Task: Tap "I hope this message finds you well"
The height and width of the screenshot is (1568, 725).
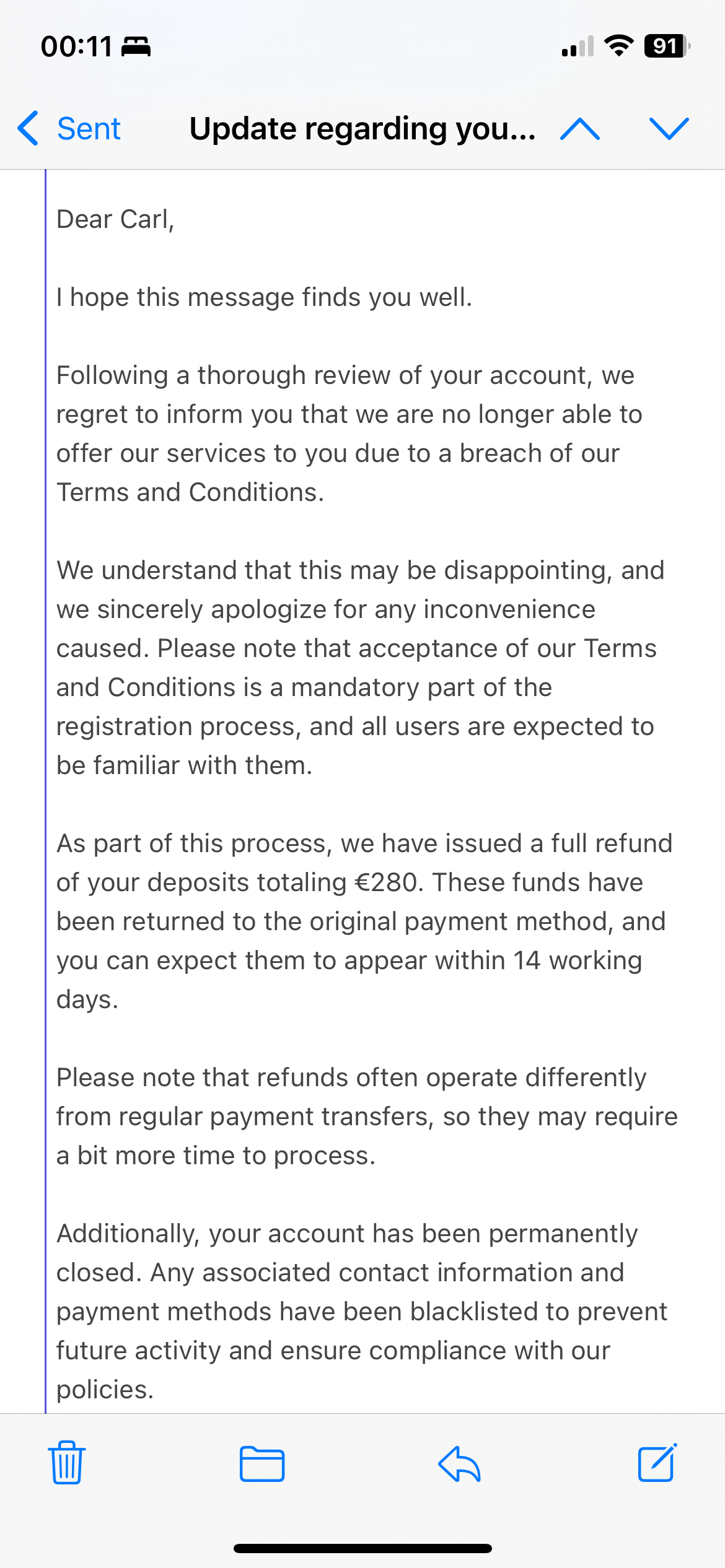Action: pyautogui.click(x=264, y=297)
